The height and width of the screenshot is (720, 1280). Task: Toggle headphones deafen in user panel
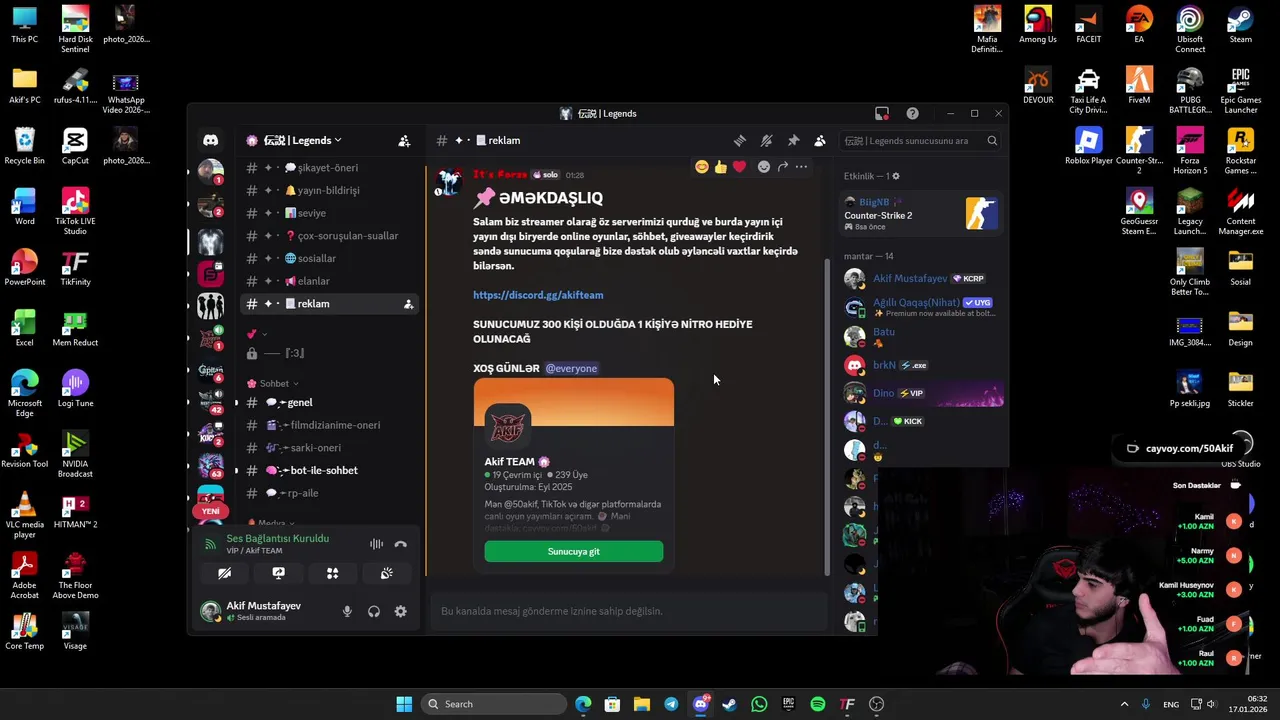pyautogui.click(x=374, y=611)
